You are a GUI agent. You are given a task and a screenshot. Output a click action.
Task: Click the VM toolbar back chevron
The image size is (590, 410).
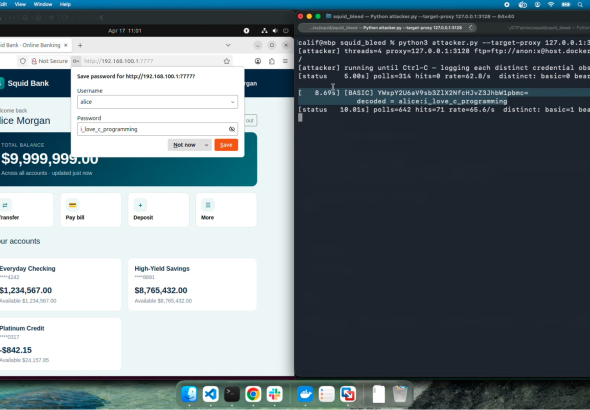pyautogui.click(x=101, y=18)
